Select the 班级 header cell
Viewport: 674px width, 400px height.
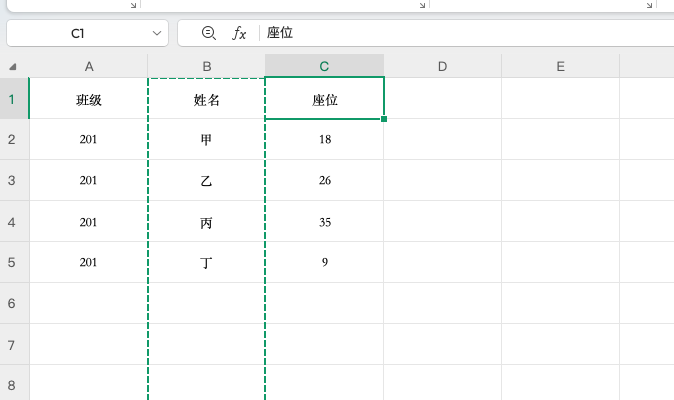(89, 99)
